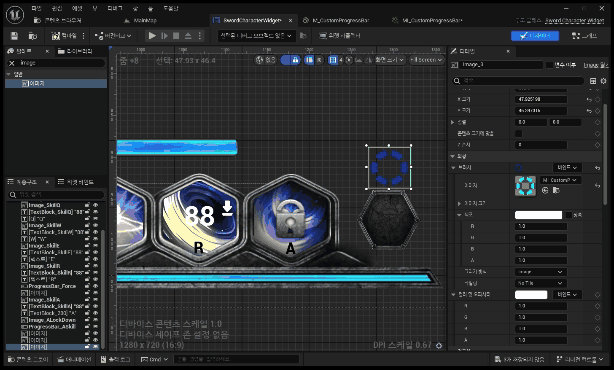
Task: Click the Compile toolbar button
Action: pyautogui.click(x=64, y=36)
